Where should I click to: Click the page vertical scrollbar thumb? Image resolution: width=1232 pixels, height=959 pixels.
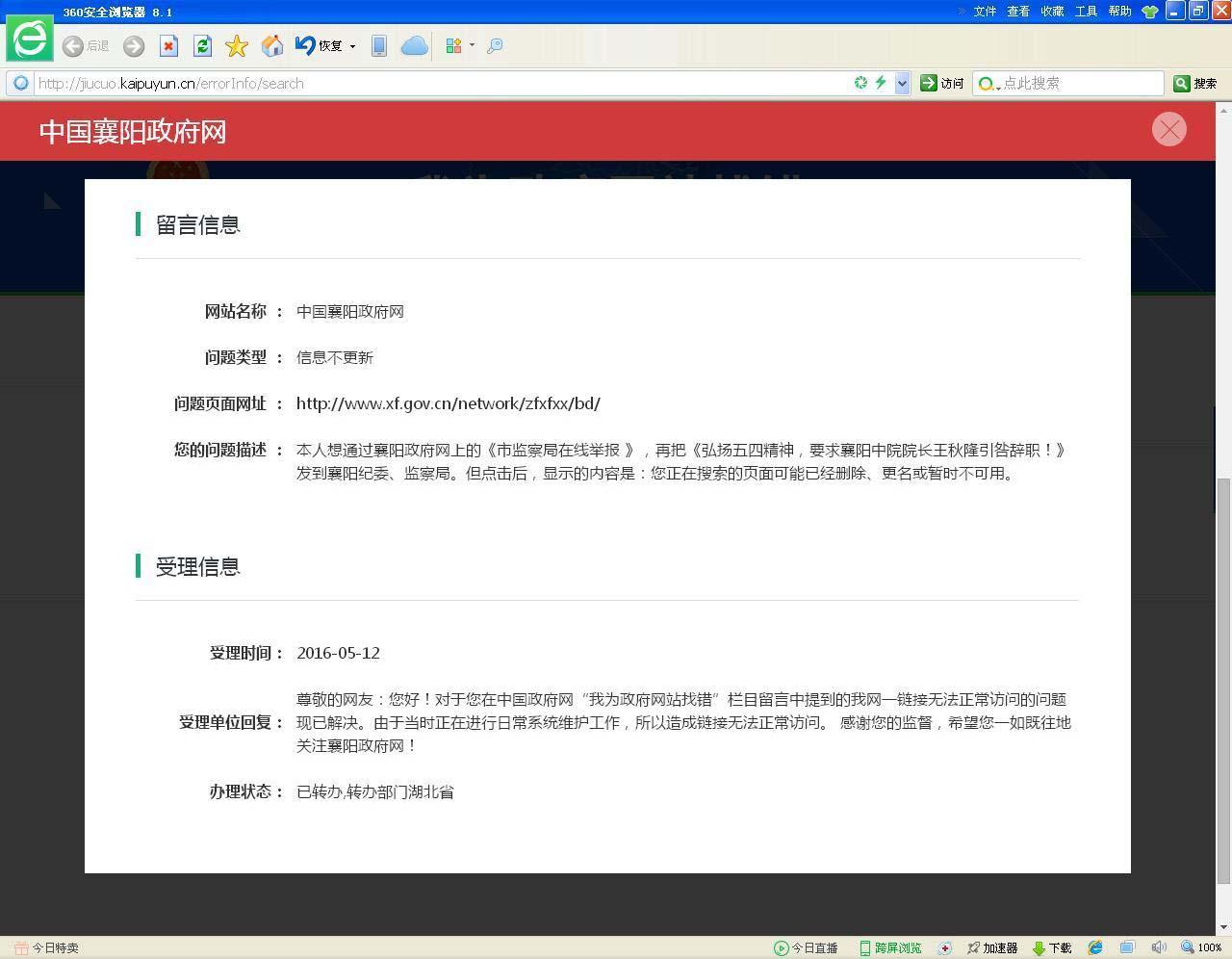pos(1224,680)
